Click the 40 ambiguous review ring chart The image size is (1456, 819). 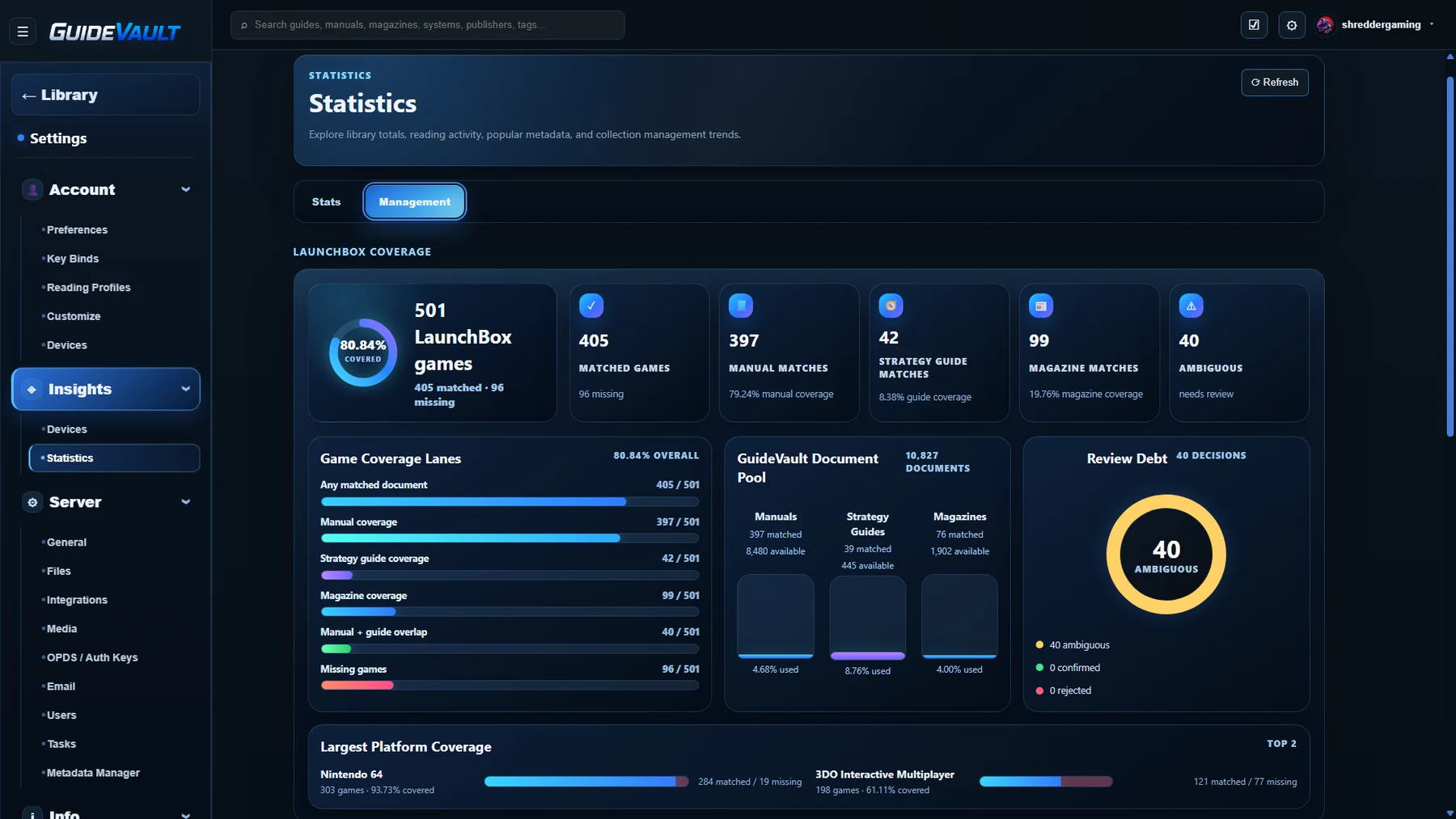point(1166,555)
